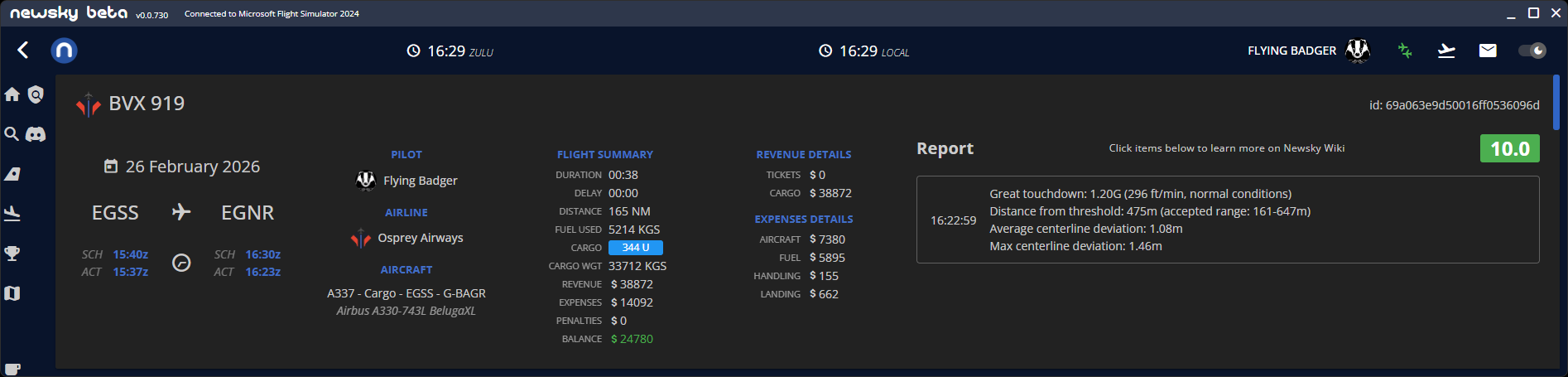Click the green connecting flights icon

(1405, 51)
